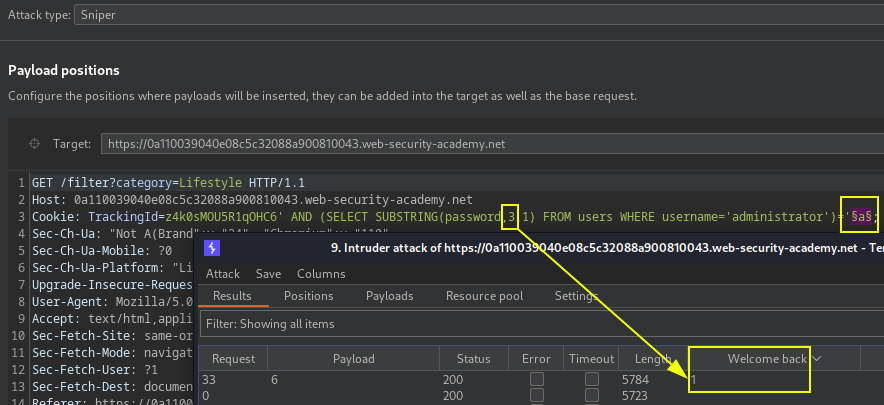
Task: Click the §a§ payload marker in Cookie line
Action: click(861, 217)
